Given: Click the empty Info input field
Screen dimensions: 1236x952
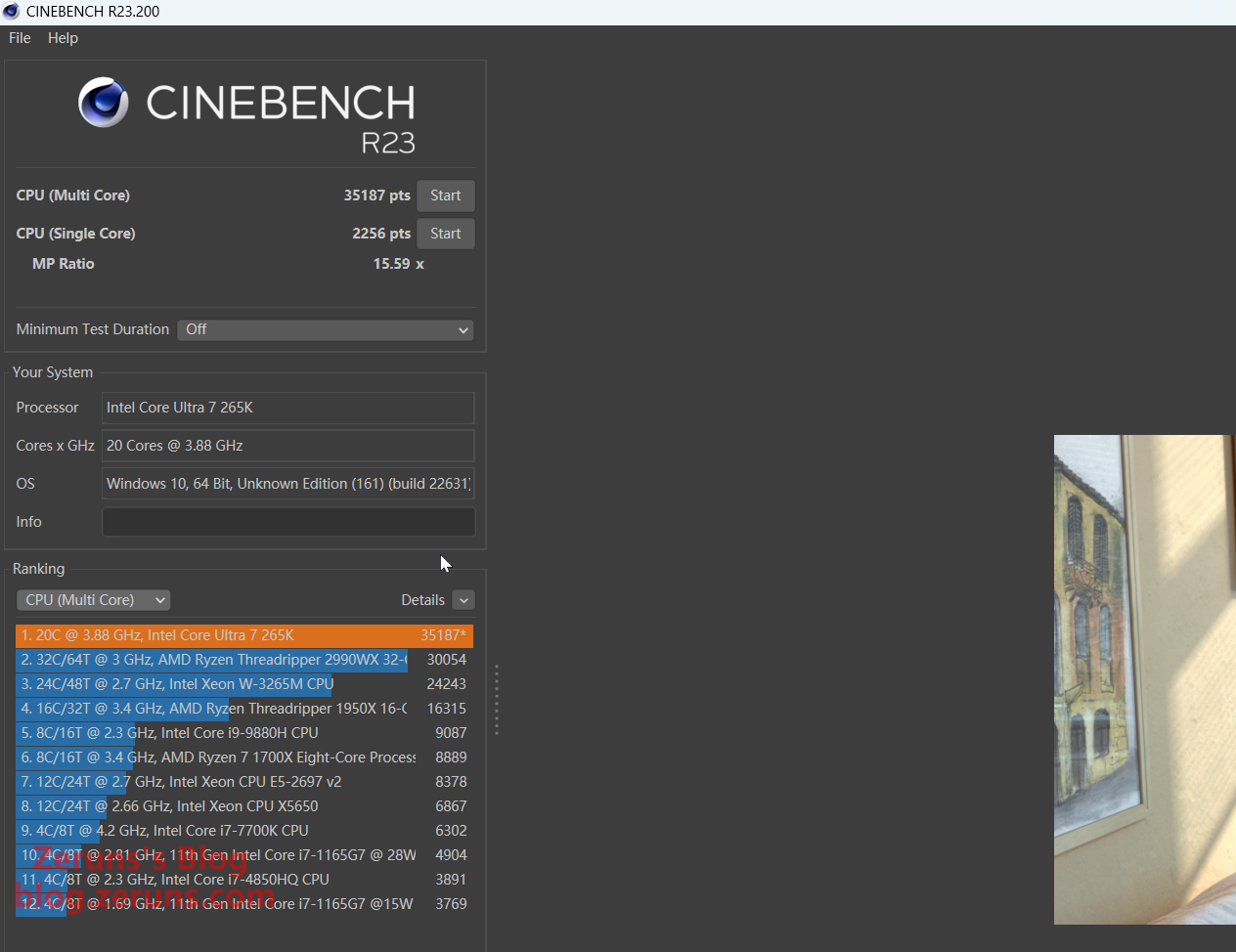Looking at the screenshot, I should click(288, 522).
